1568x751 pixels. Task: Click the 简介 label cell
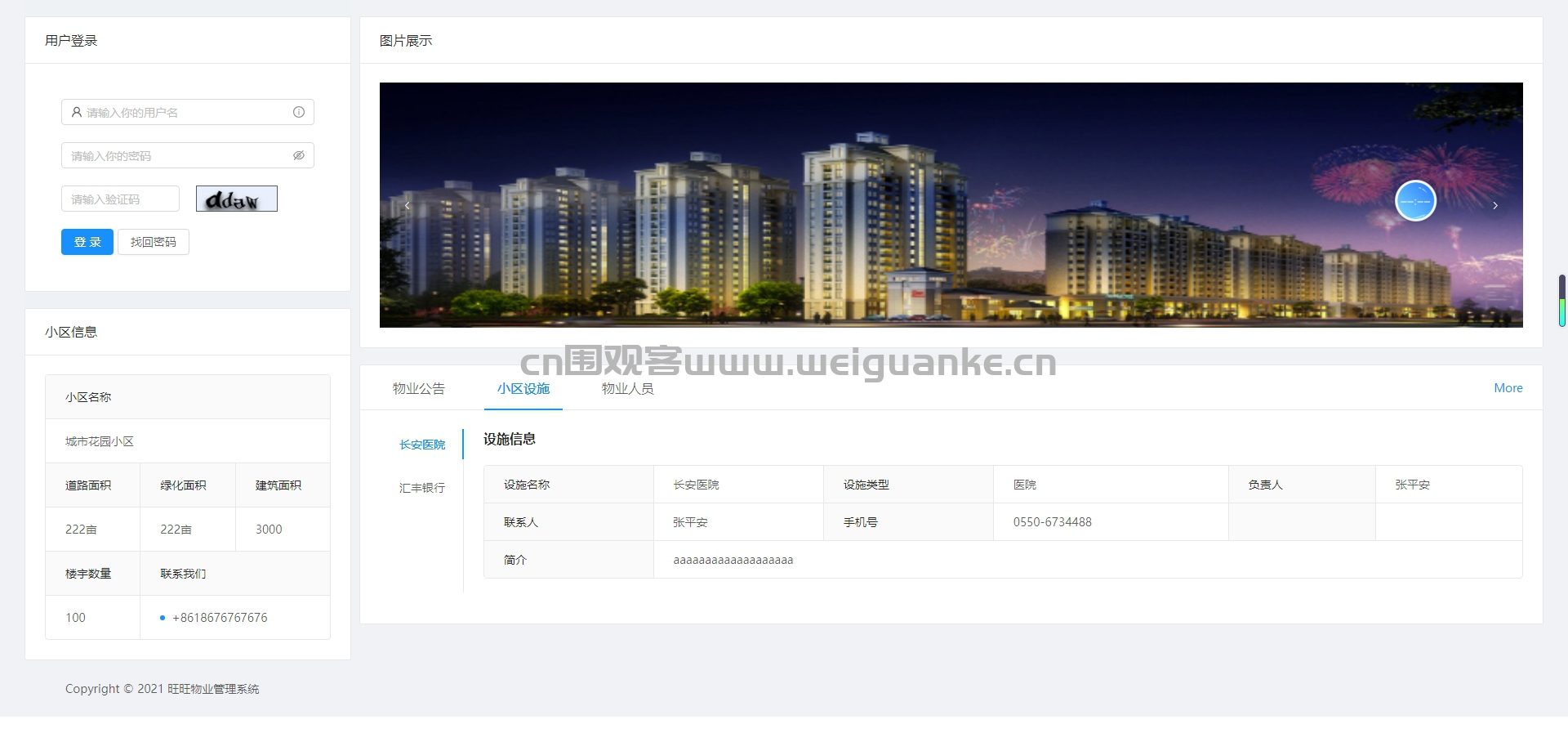[569, 560]
